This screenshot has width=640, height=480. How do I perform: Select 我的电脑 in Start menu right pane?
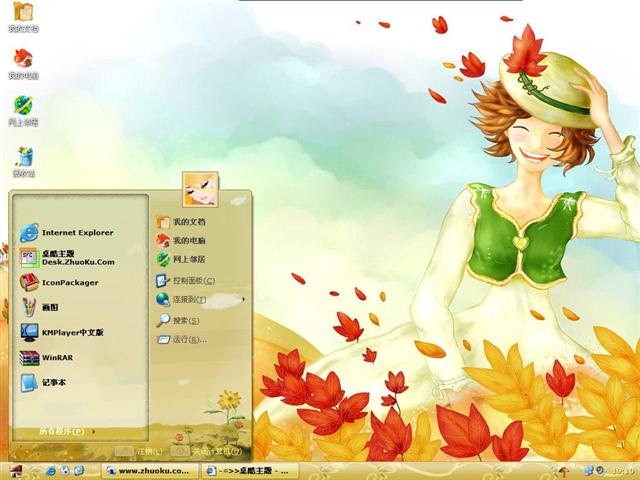[x=181, y=240]
